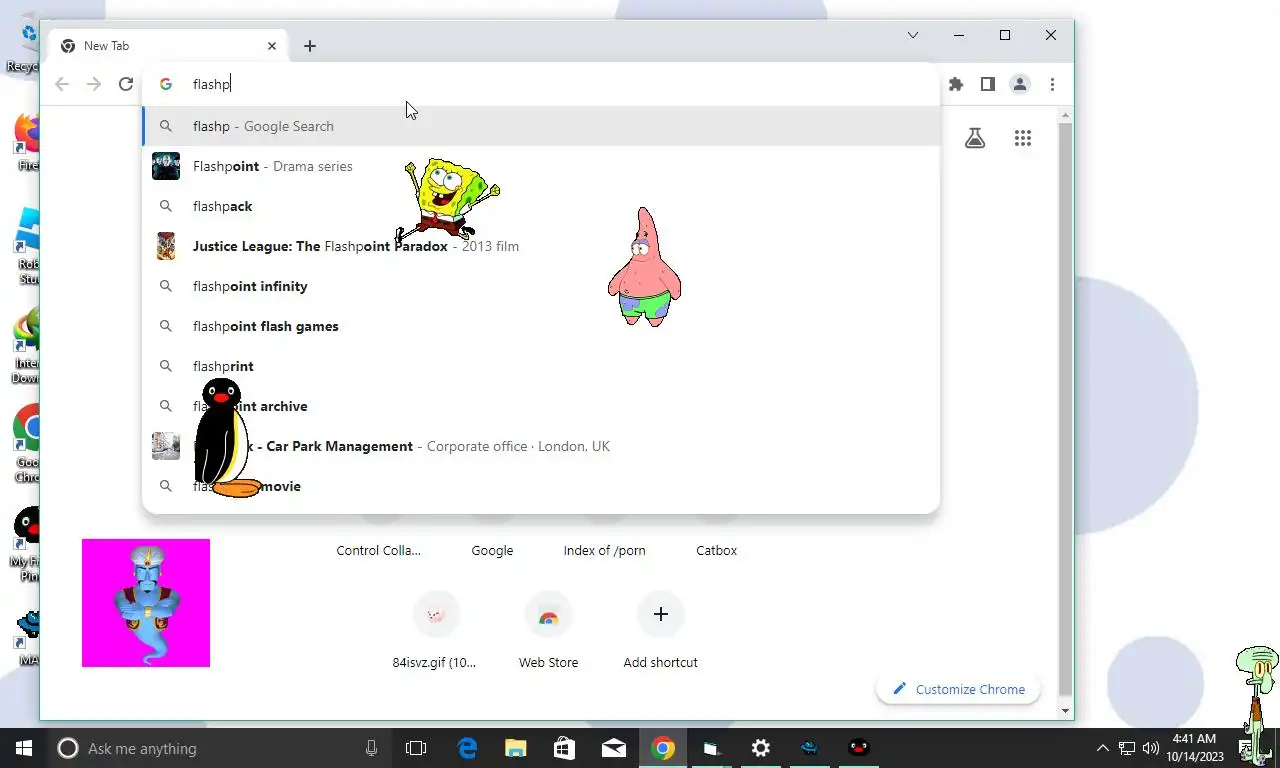
Task: Select the Firefox desktop shortcut
Action: pyautogui.click(x=27, y=141)
